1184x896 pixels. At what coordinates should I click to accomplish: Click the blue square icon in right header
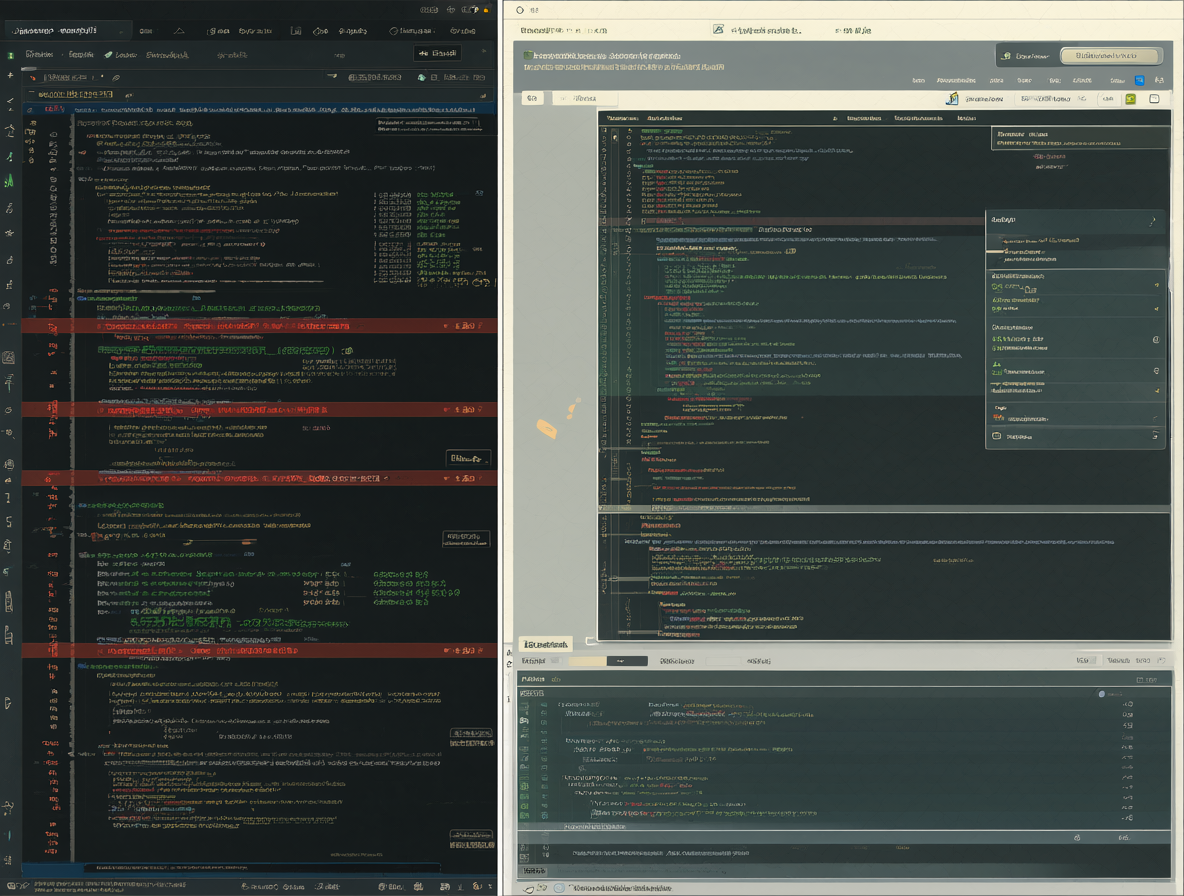point(1139,80)
